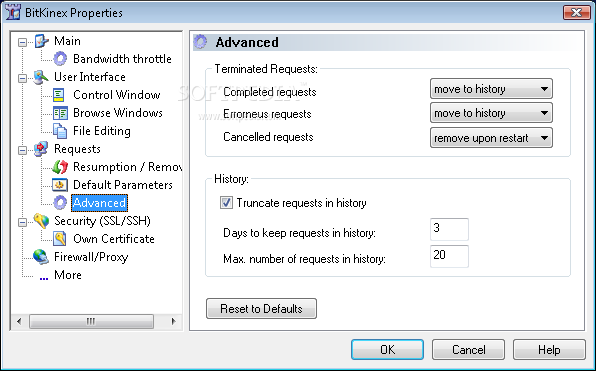Click the Cancel button
This screenshot has width=596, height=371.
click(468, 350)
